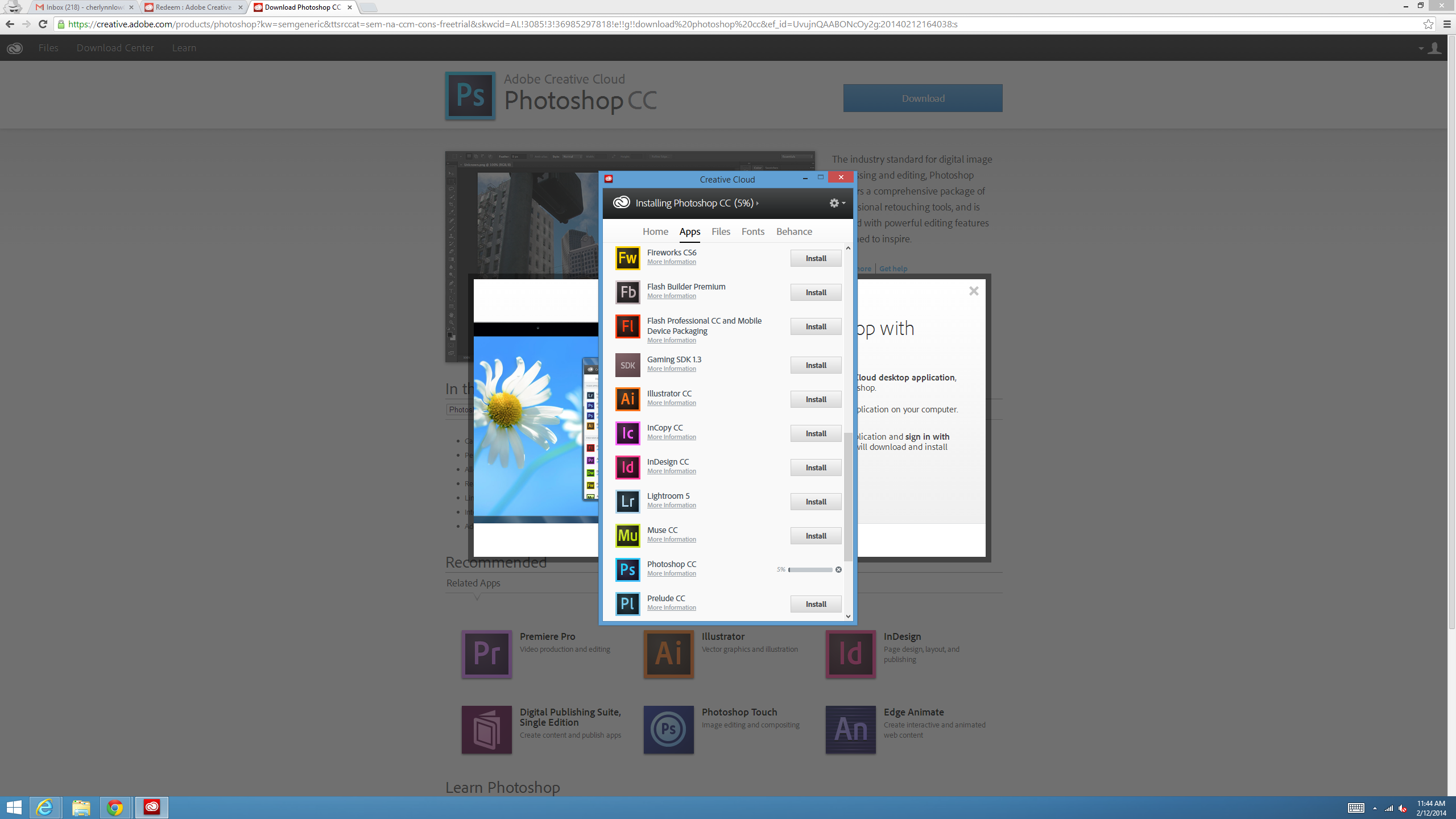This screenshot has height=819, width=1456.
Task: Toggle the Behance tab in Creative Cloud
Action: (794, 232)
